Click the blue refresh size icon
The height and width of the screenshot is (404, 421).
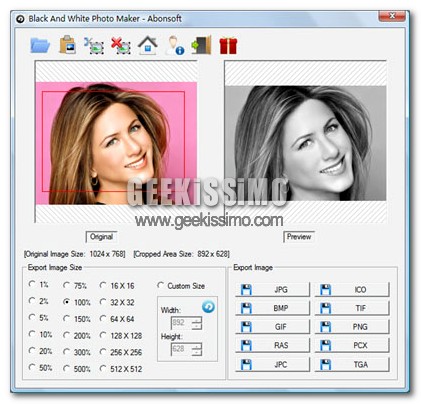click(x=208, y=306)
